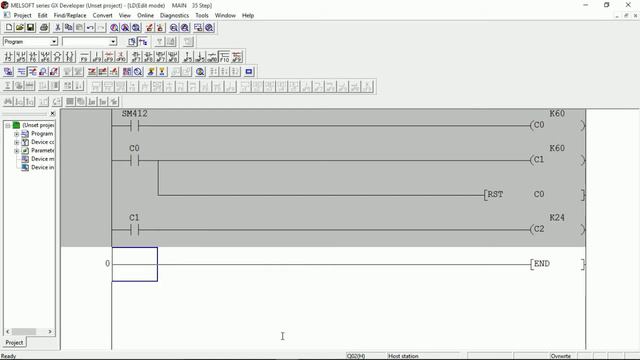Click the blue cursor cell at step 0

point(135,264)
